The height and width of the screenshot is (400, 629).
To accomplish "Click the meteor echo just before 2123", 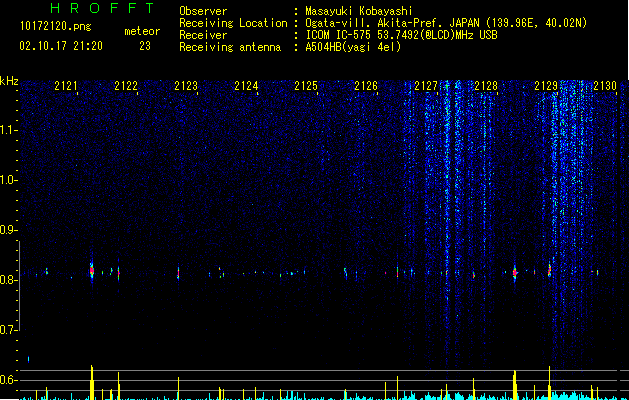I will tap(178, 273).
